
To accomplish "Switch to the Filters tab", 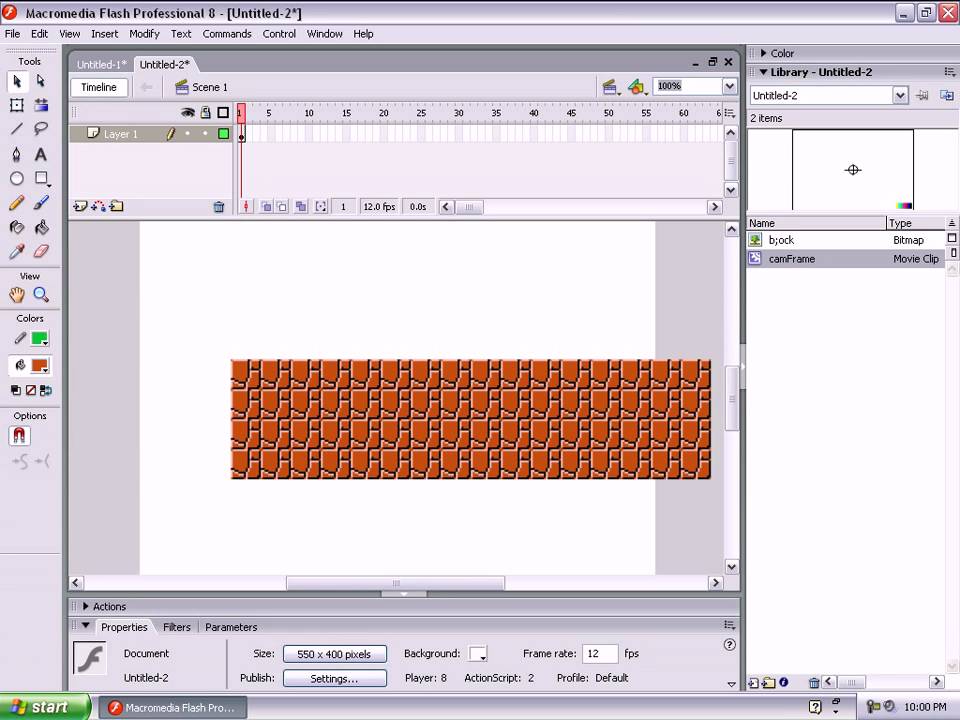I will tap(176, 627).
